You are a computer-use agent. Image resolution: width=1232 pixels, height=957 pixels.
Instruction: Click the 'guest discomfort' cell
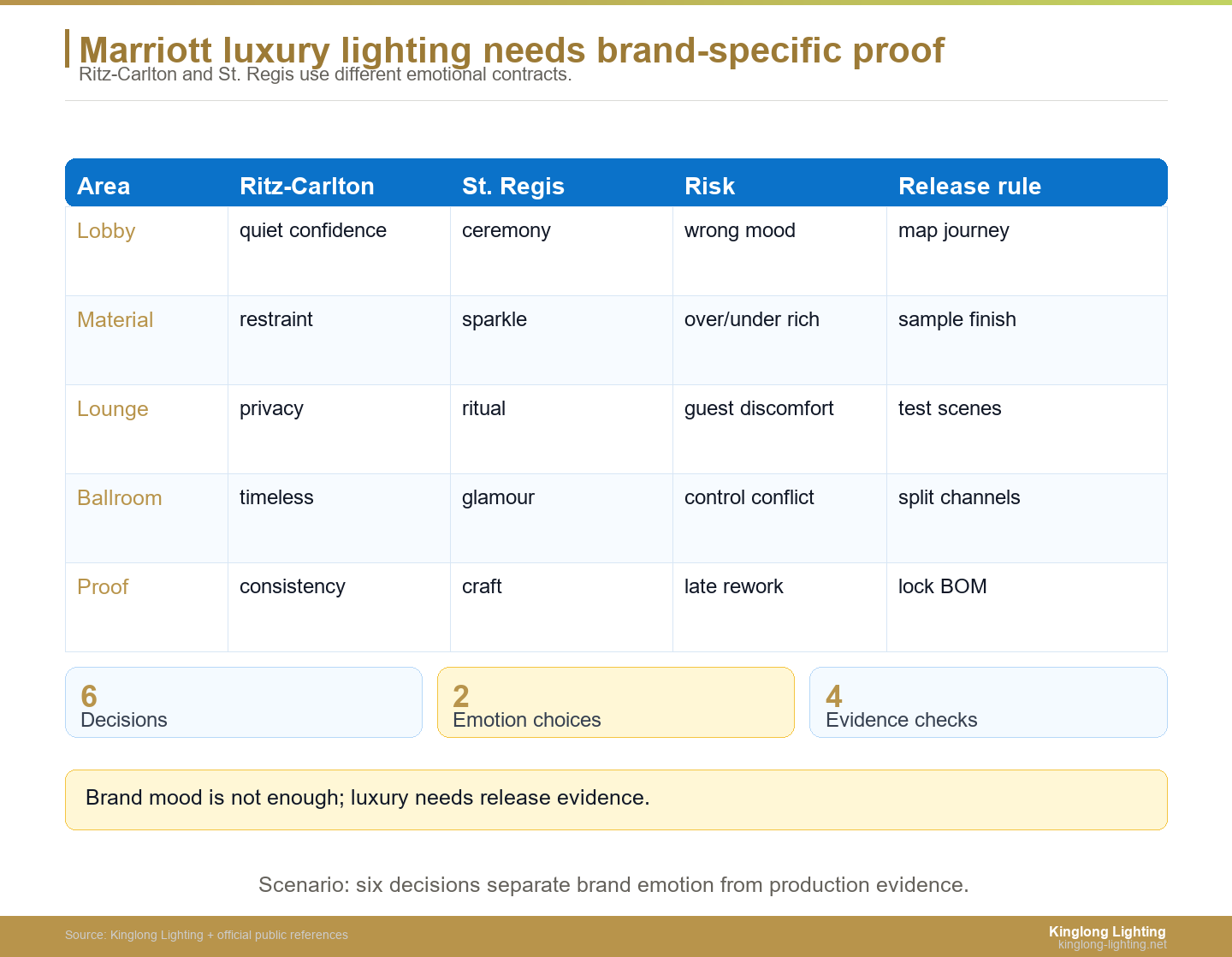click(x=779, y=429)
